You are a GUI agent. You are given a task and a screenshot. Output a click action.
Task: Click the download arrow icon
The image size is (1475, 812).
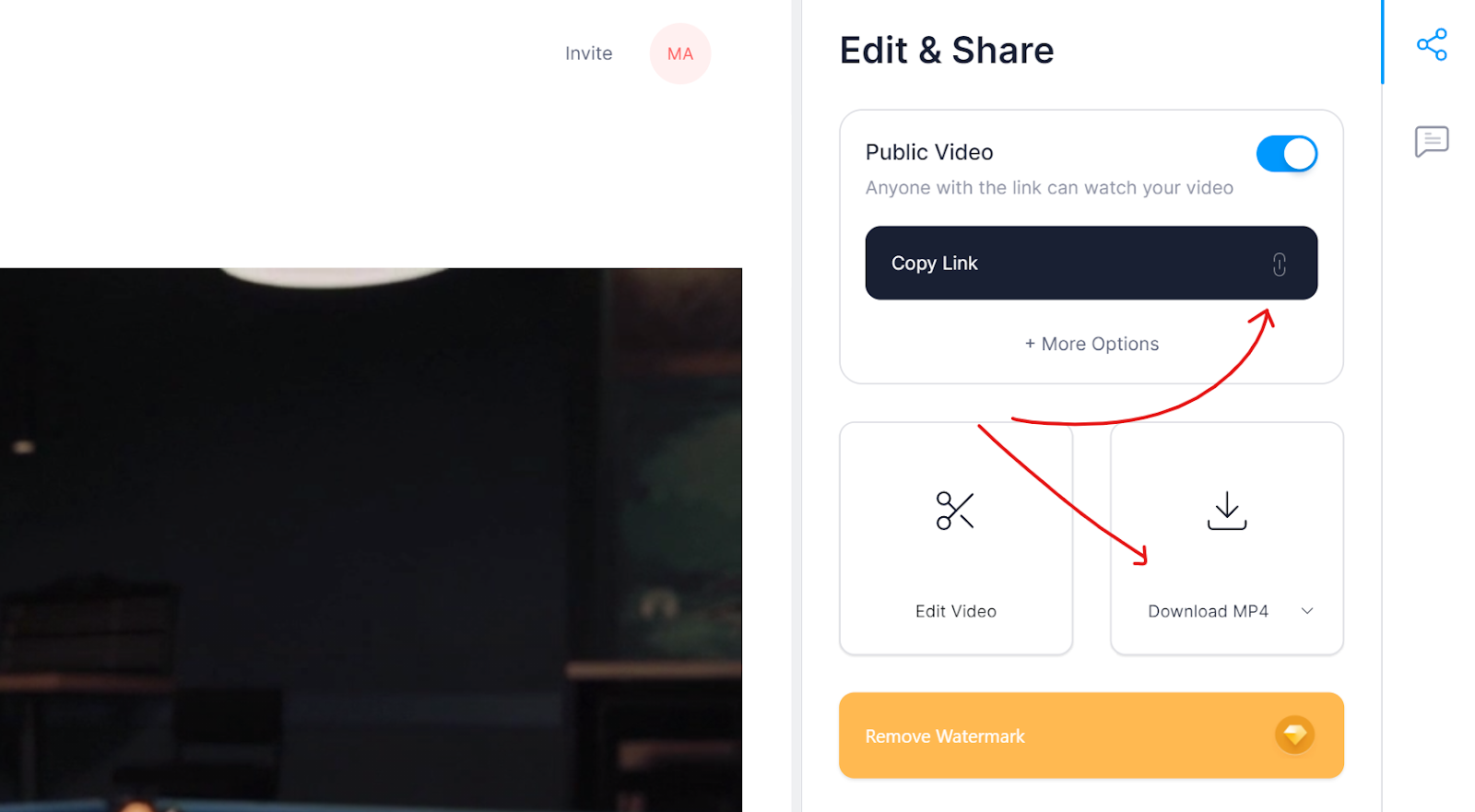click(x=1227, y=511)
